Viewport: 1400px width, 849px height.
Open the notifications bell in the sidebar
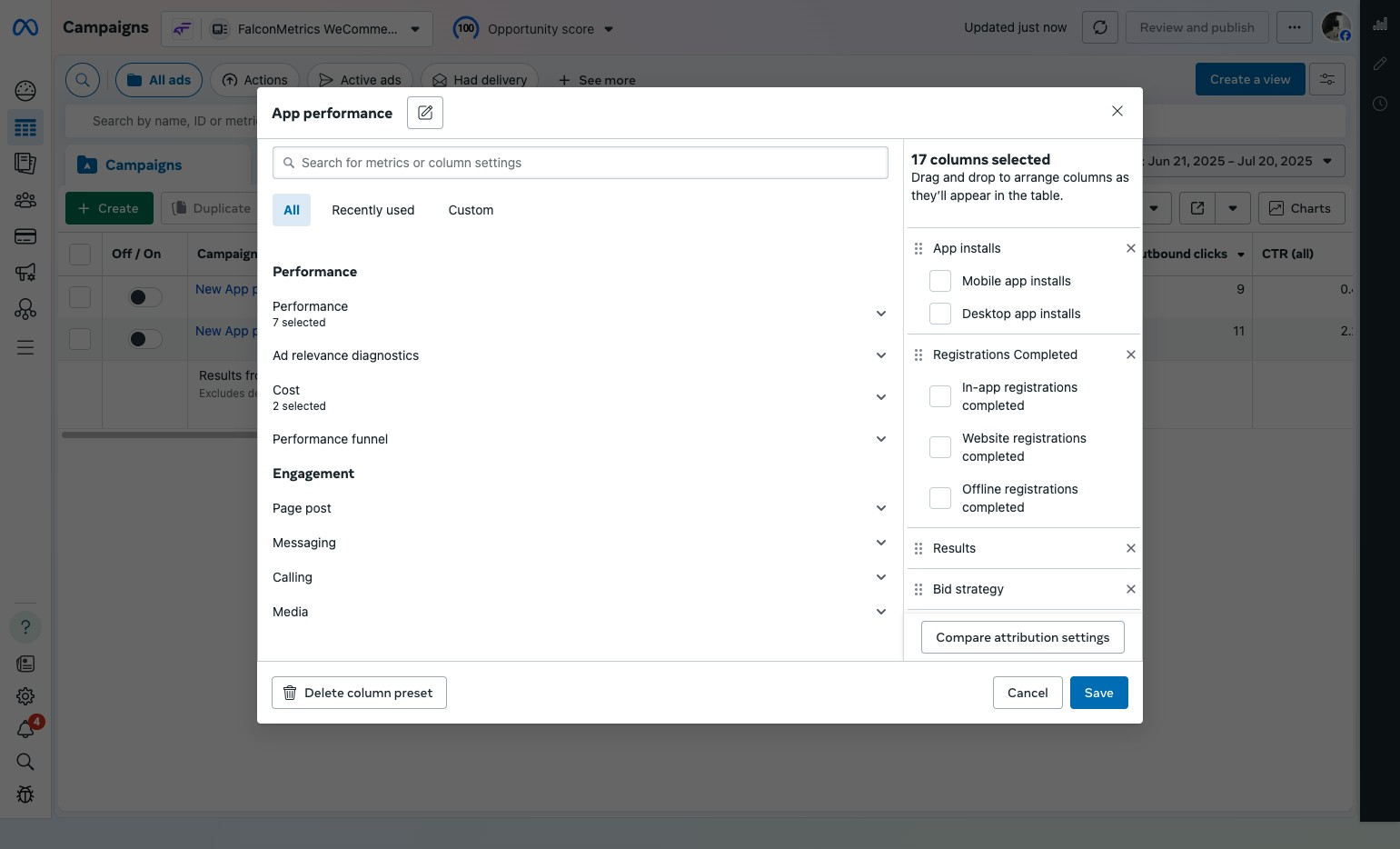pos(25,729)
